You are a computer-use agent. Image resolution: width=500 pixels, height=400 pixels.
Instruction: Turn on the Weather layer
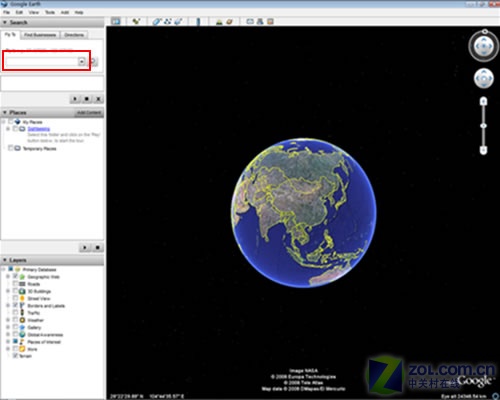tap(15, 320)
